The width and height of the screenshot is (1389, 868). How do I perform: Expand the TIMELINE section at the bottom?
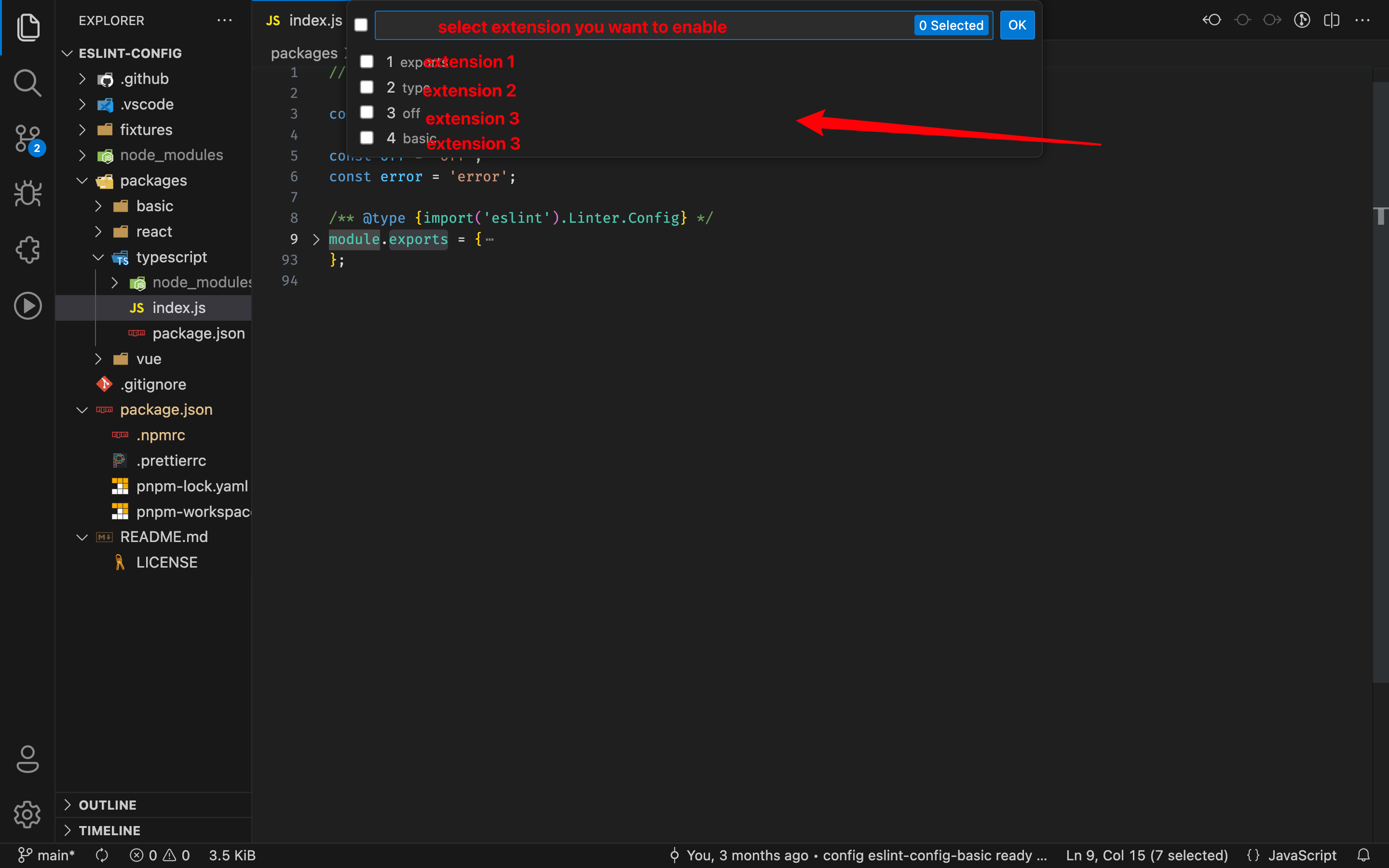click(x=109, y=830)
